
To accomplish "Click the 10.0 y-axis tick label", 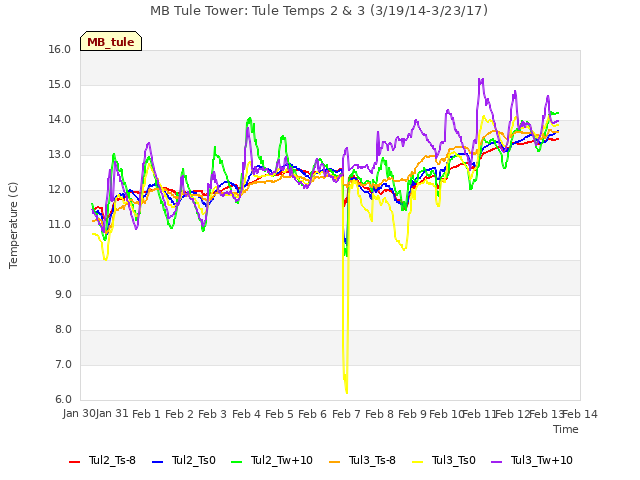I will pos(60,260).
